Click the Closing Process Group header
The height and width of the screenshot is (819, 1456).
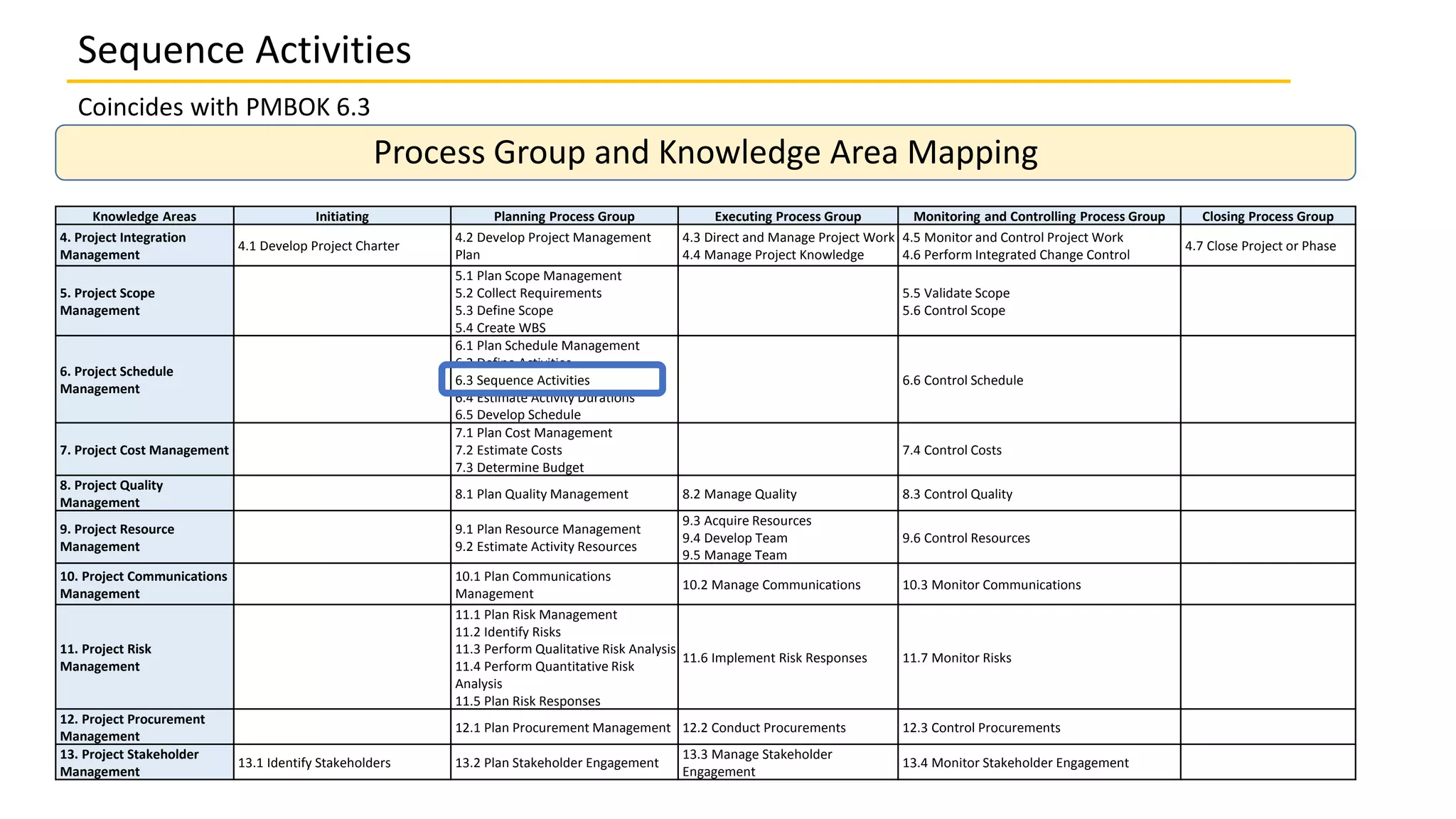[1267, 216]
